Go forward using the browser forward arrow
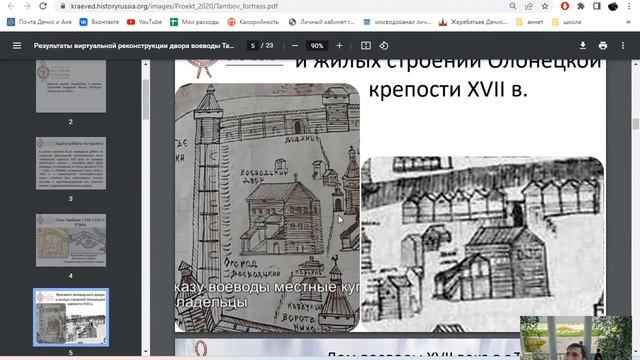640x360 pixels. [27, 6]
